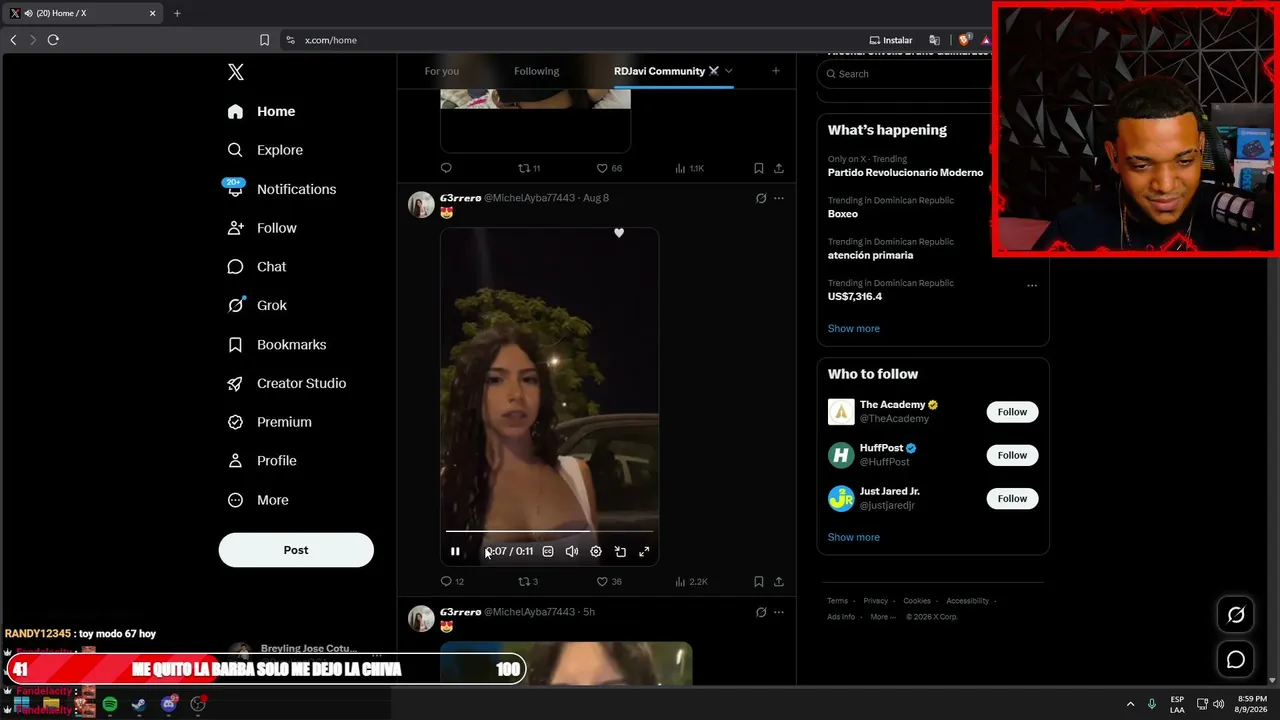Toggle video closed captions
The height and width of the screenshot is (720, 1280).
click(548, 551)
